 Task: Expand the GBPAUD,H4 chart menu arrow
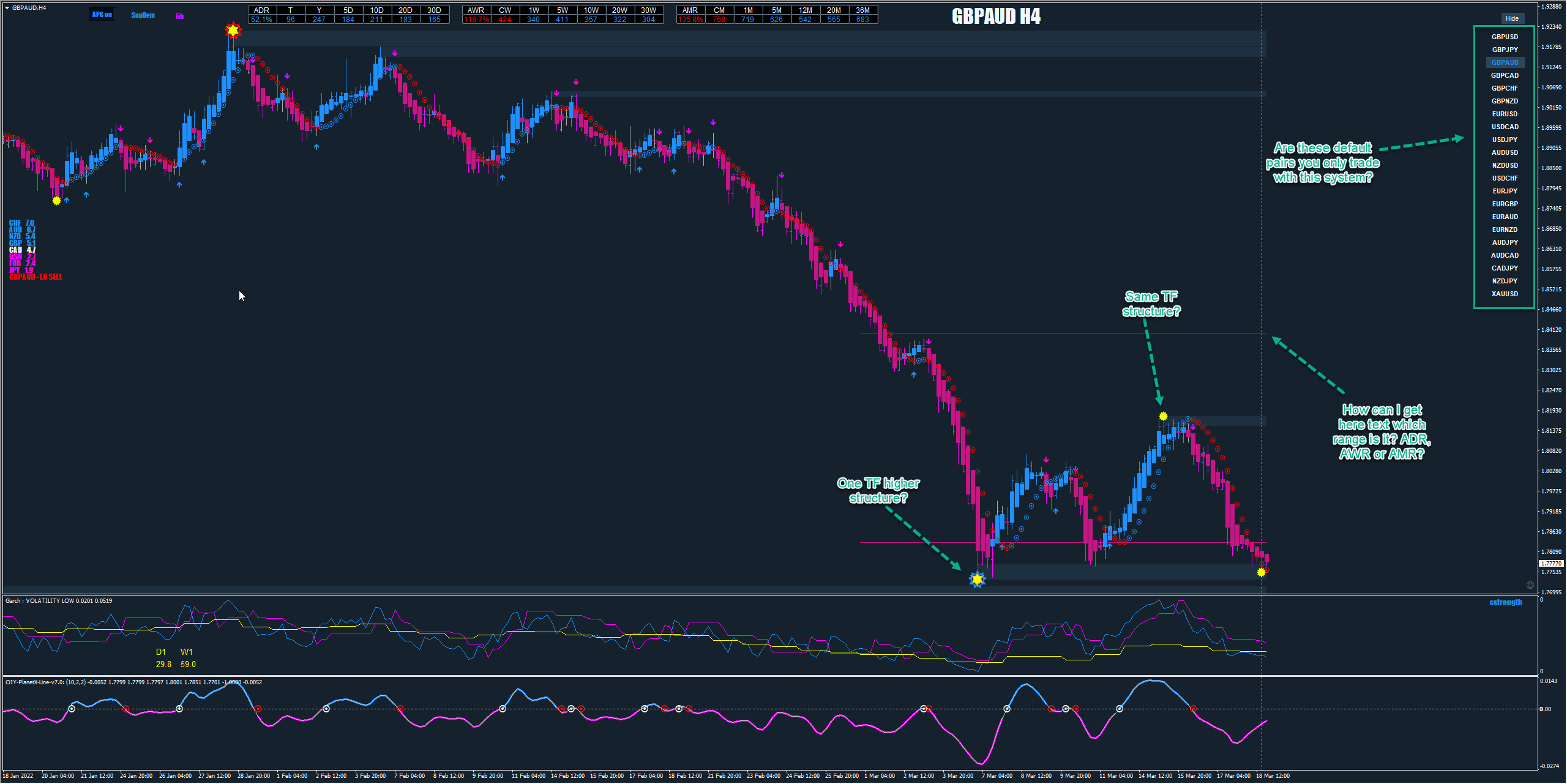7,8
